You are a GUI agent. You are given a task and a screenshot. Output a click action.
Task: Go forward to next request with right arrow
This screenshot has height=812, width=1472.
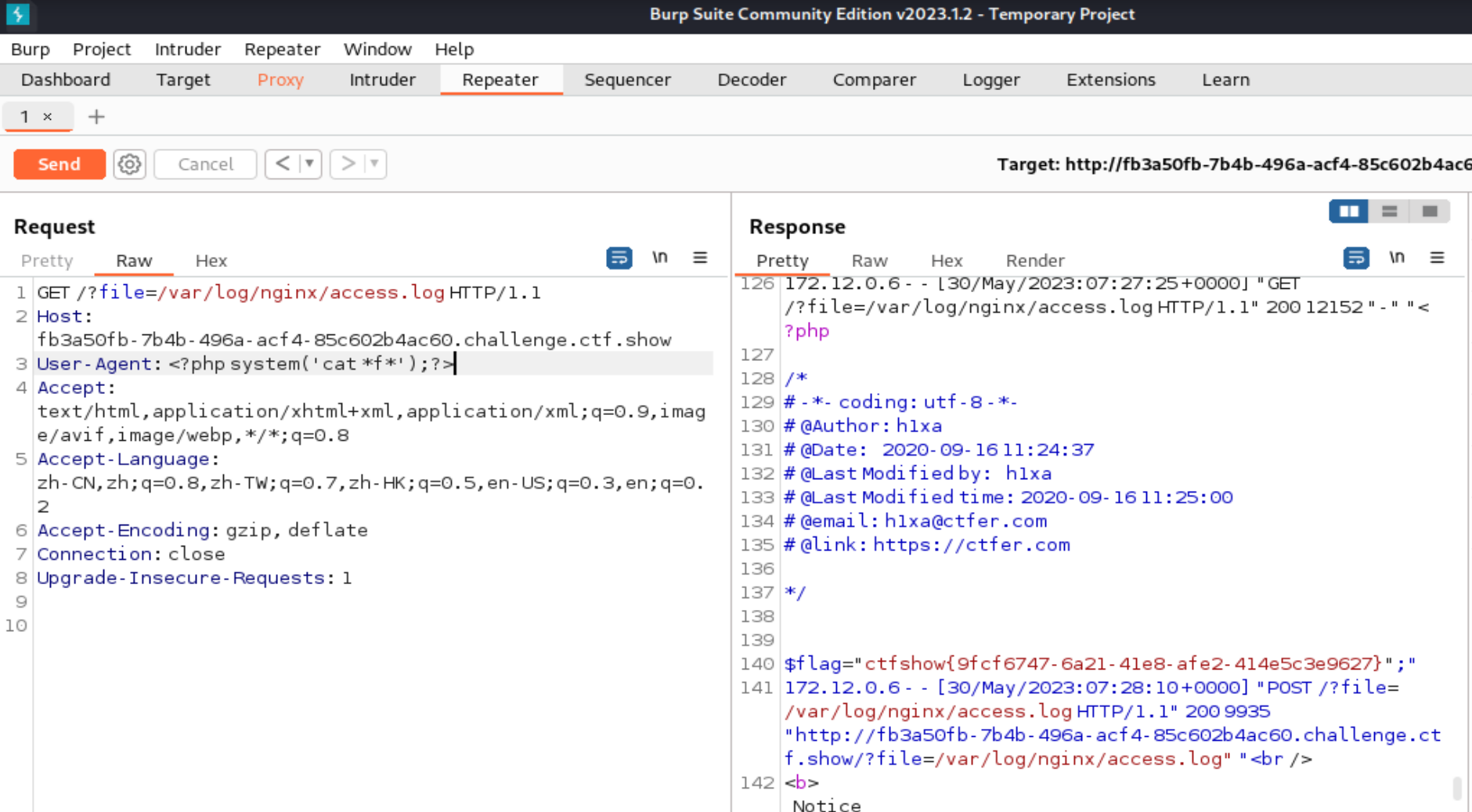[x=348, y=164]
